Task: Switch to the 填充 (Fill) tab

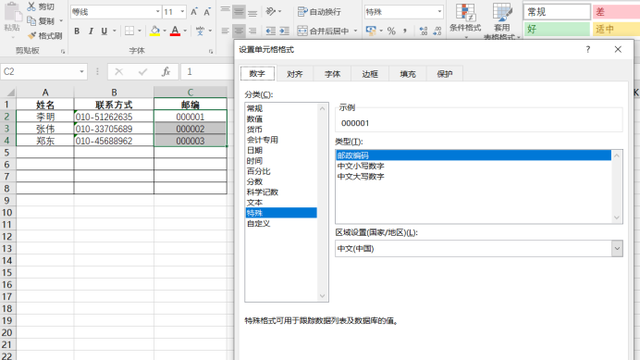Action: [x=407, y=74]
